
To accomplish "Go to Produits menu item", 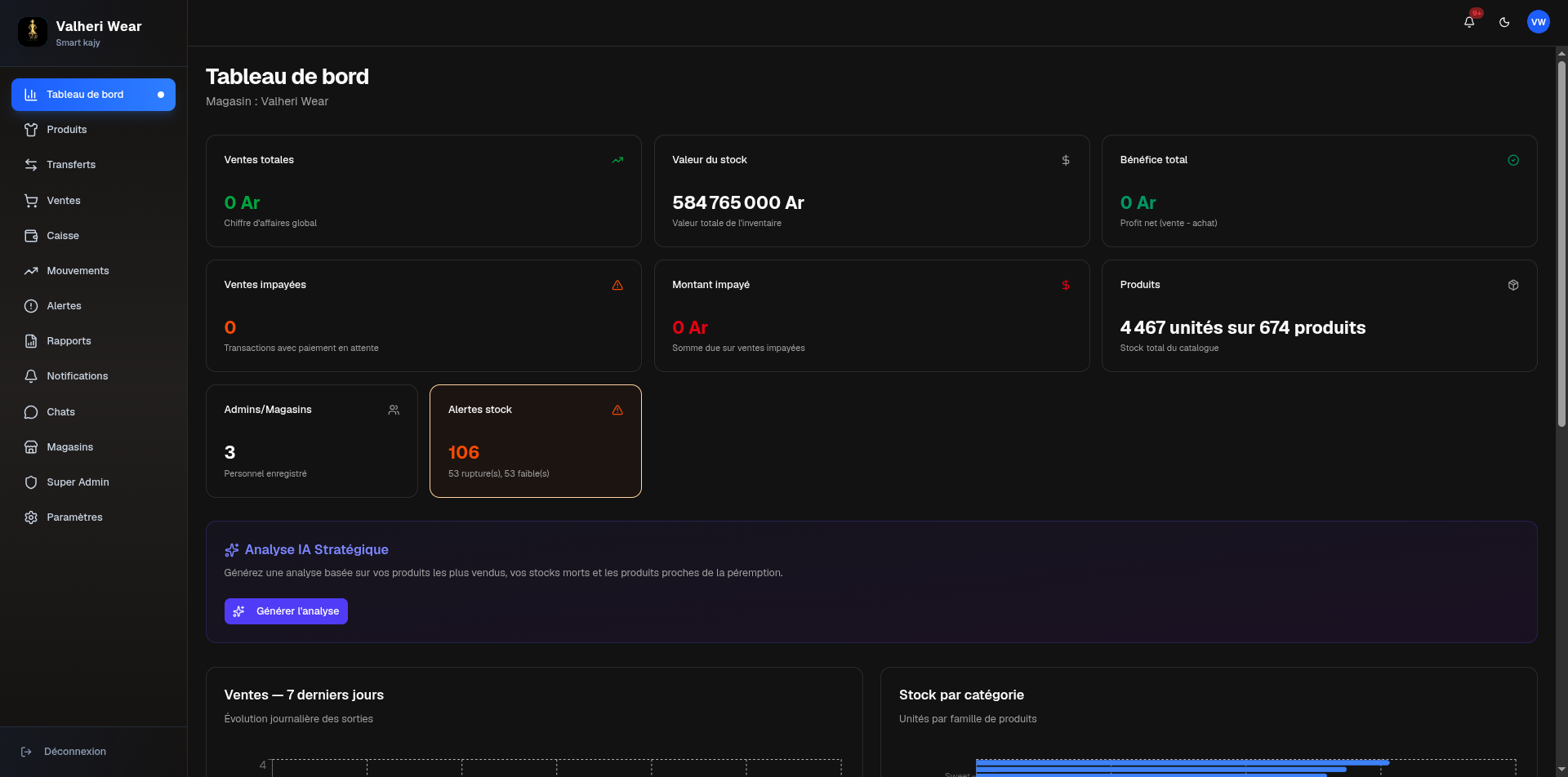I will pos(93,130).
